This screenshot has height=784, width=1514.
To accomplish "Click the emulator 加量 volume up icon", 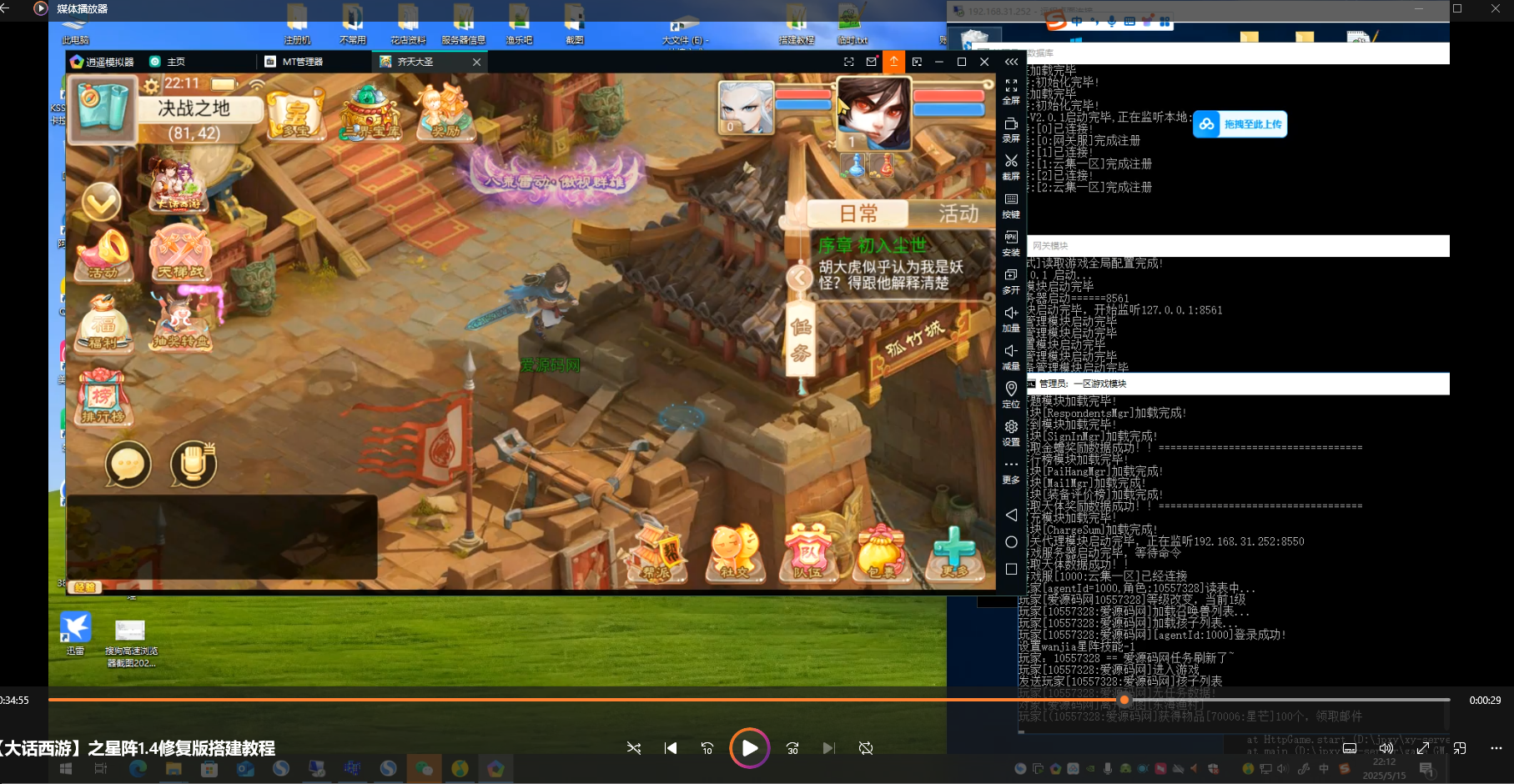I will 1011,319.
